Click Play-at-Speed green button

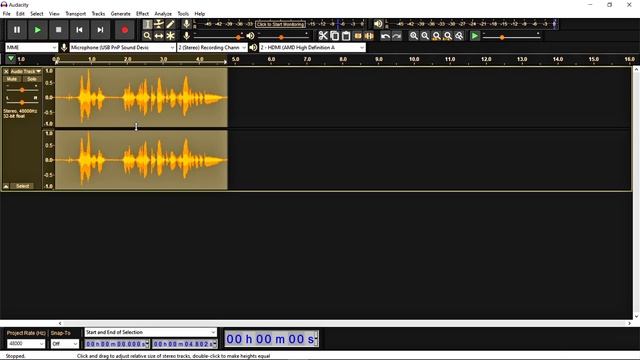[x=474, y=36]
